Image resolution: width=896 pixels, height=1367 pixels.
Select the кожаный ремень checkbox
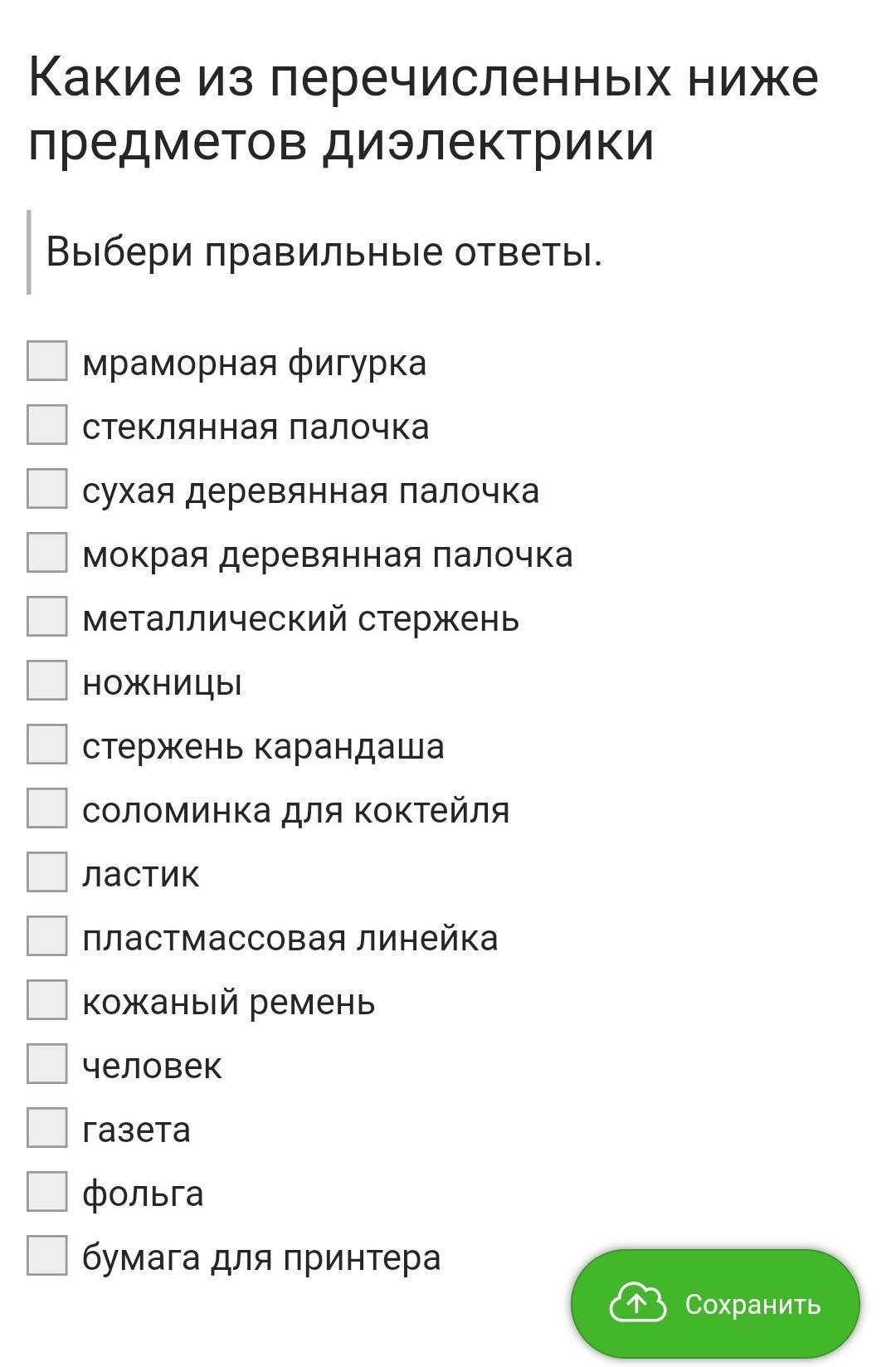(46, 999)
